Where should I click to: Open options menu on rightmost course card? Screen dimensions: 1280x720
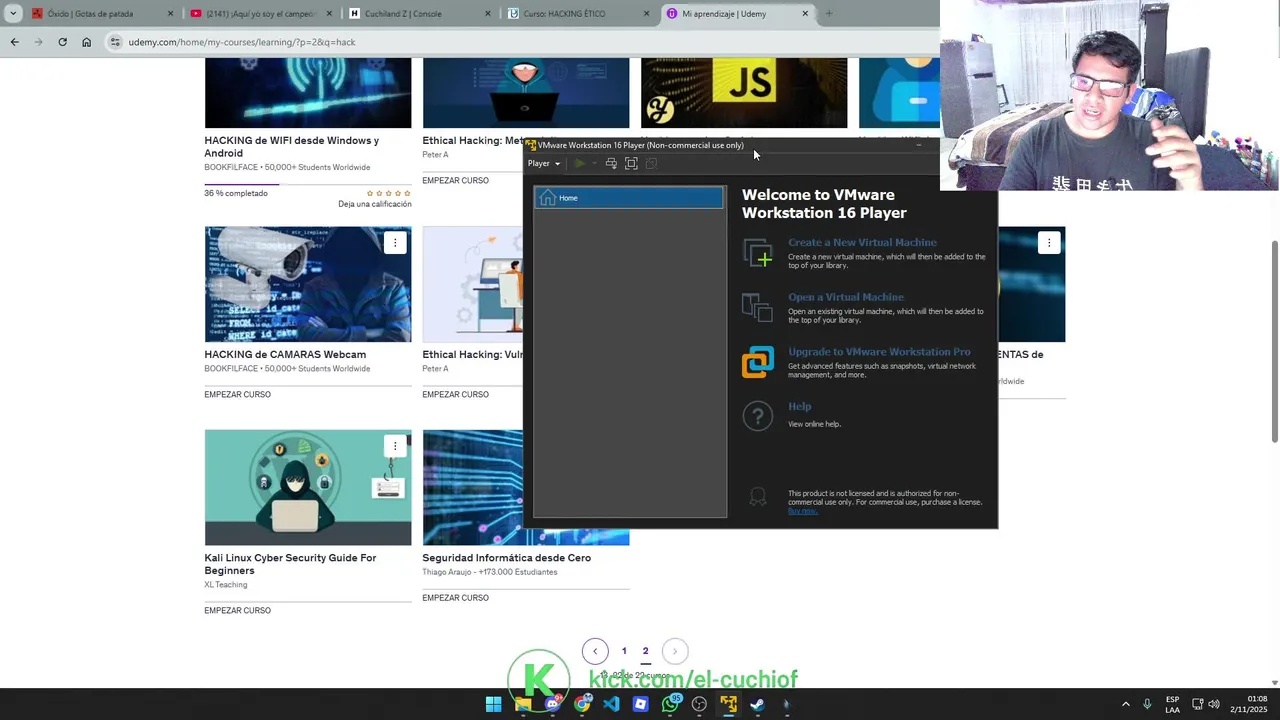1049,243
